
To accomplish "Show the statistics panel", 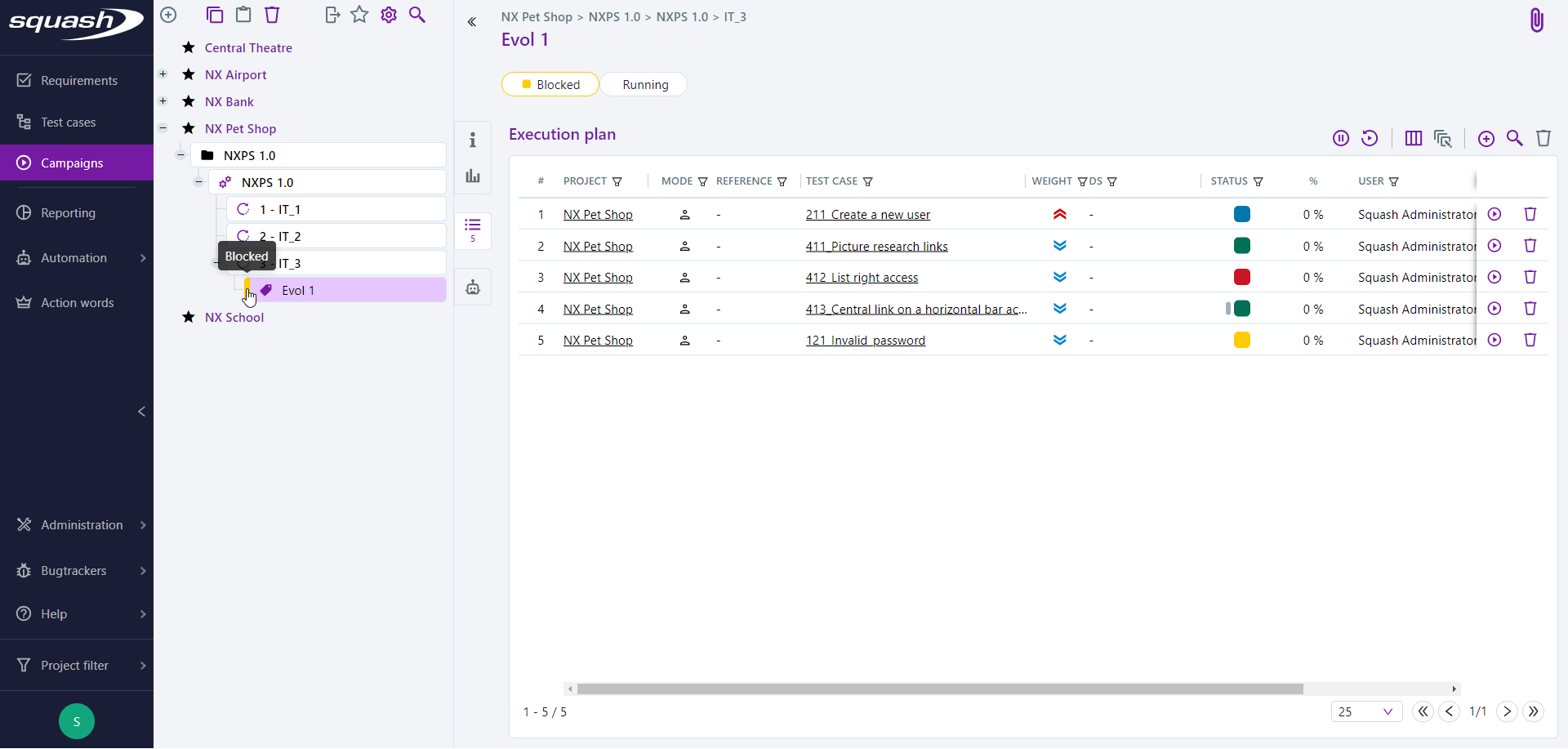I will pyautogui.click(x=473, y=175).
